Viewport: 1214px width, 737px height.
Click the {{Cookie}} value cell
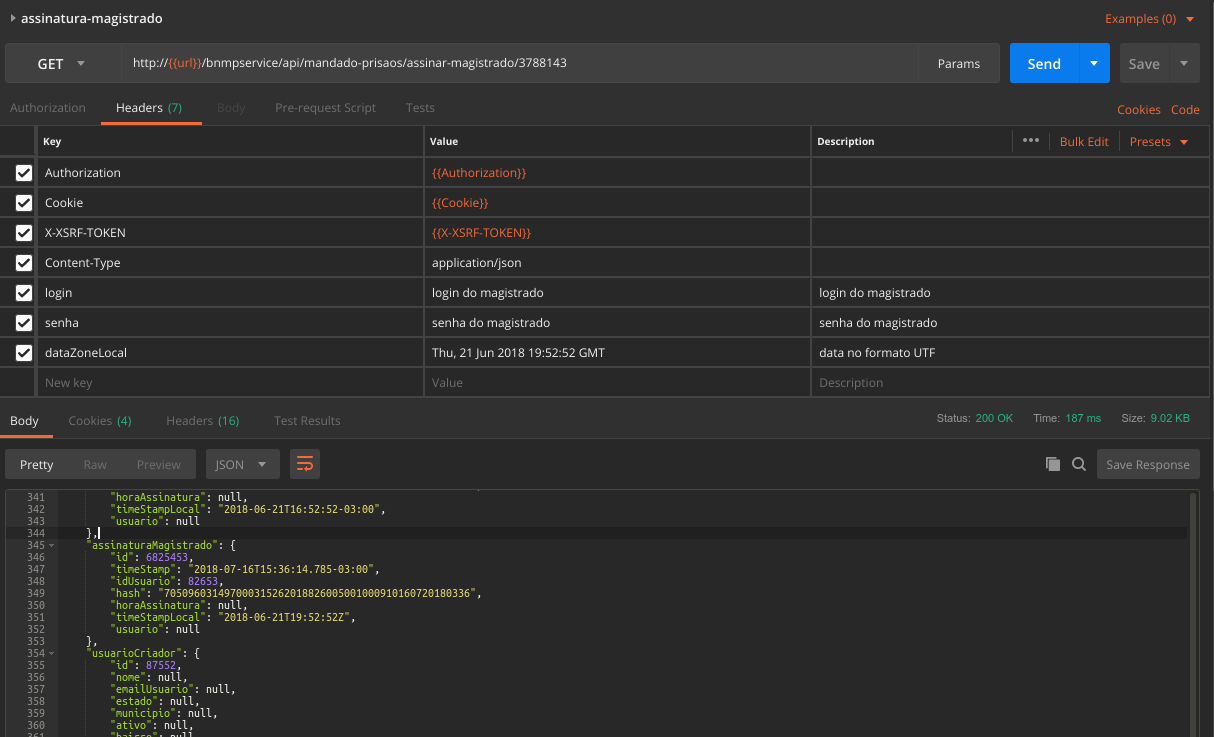pos(617,203)
